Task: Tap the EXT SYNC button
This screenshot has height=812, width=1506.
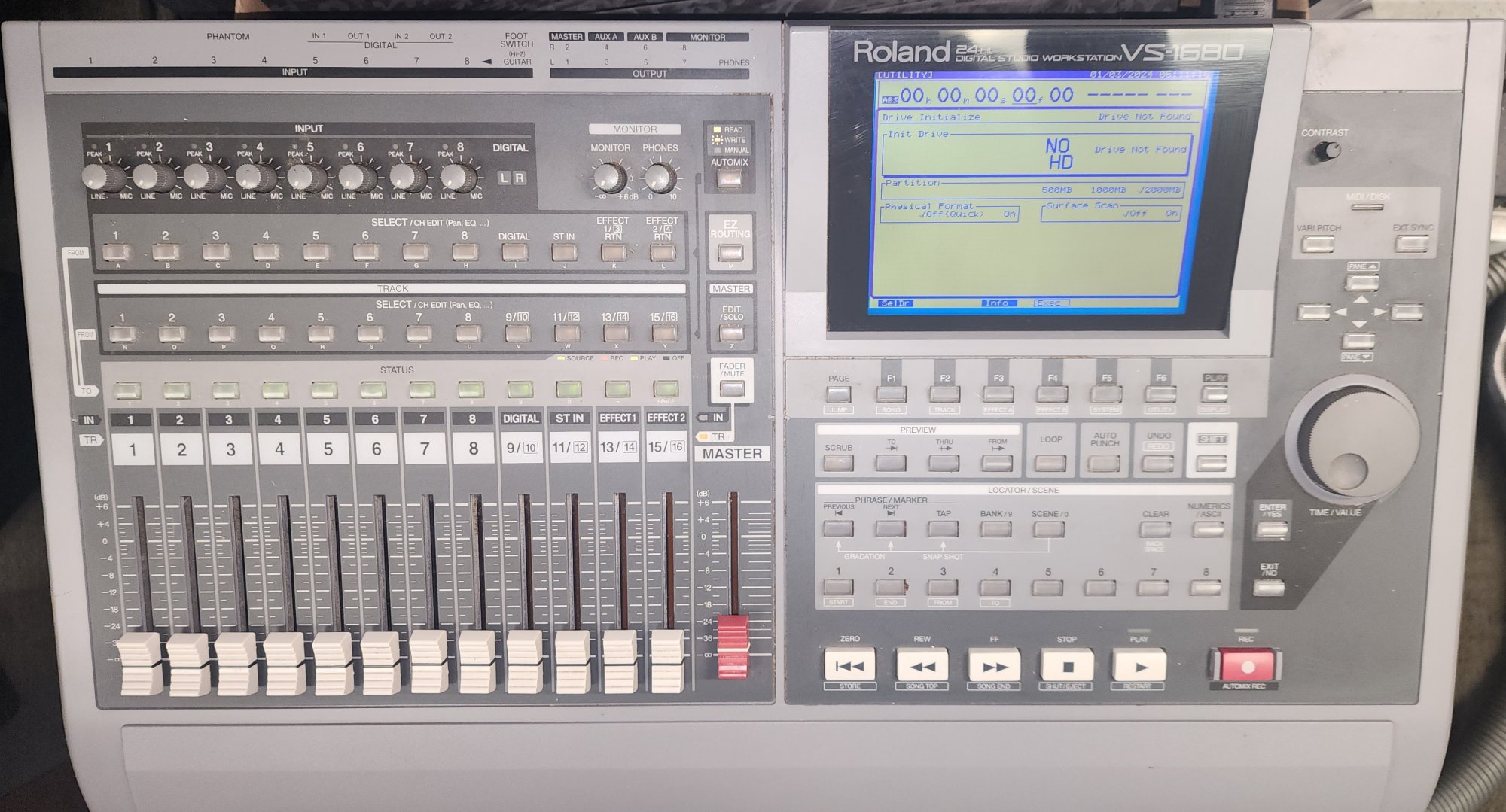Action: pyautogui.click(x=1411, y=244)
